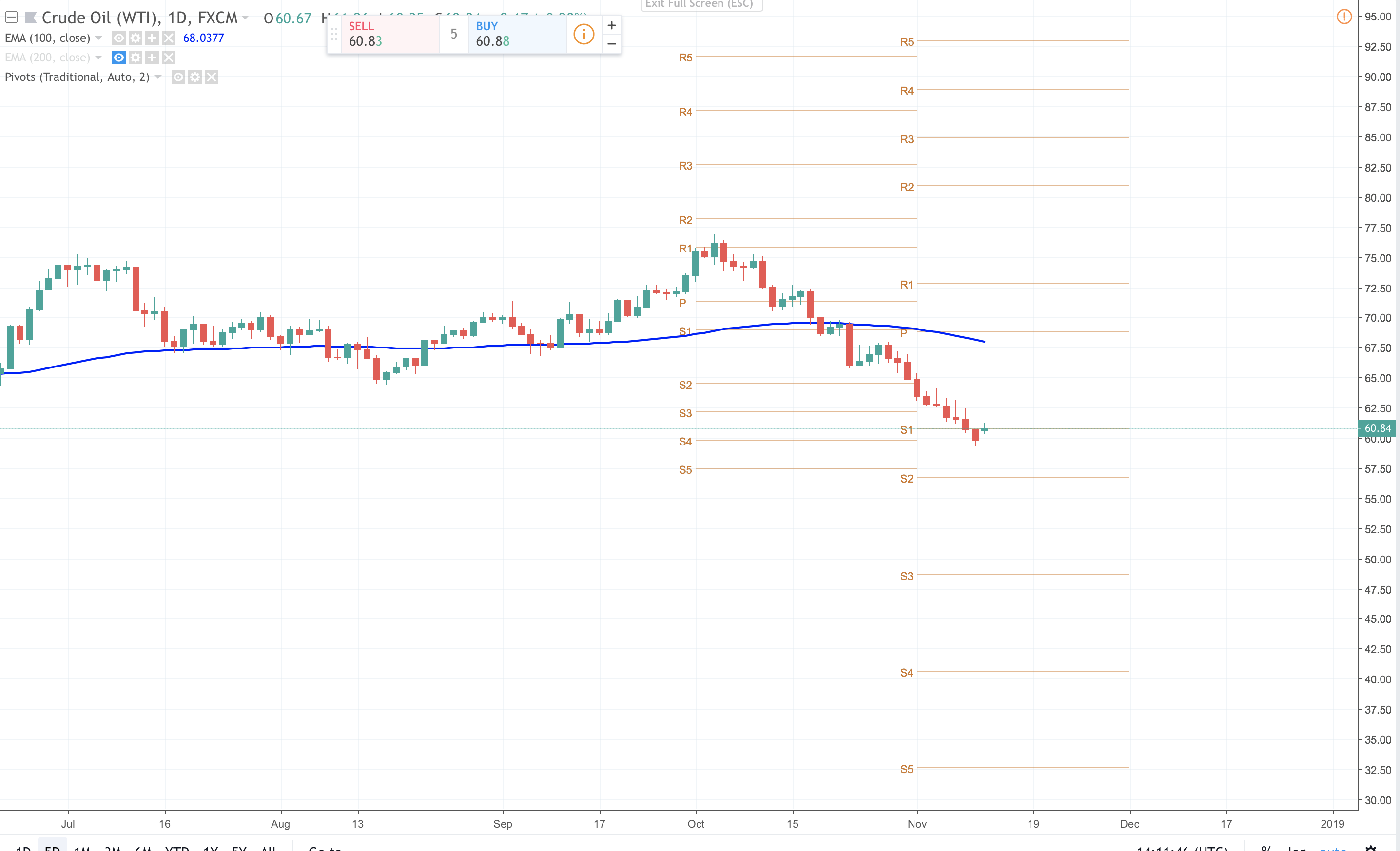Click the Go to button in bottom bar
1400x851 pixels.
pyautogui.click(x=325, y=848)
